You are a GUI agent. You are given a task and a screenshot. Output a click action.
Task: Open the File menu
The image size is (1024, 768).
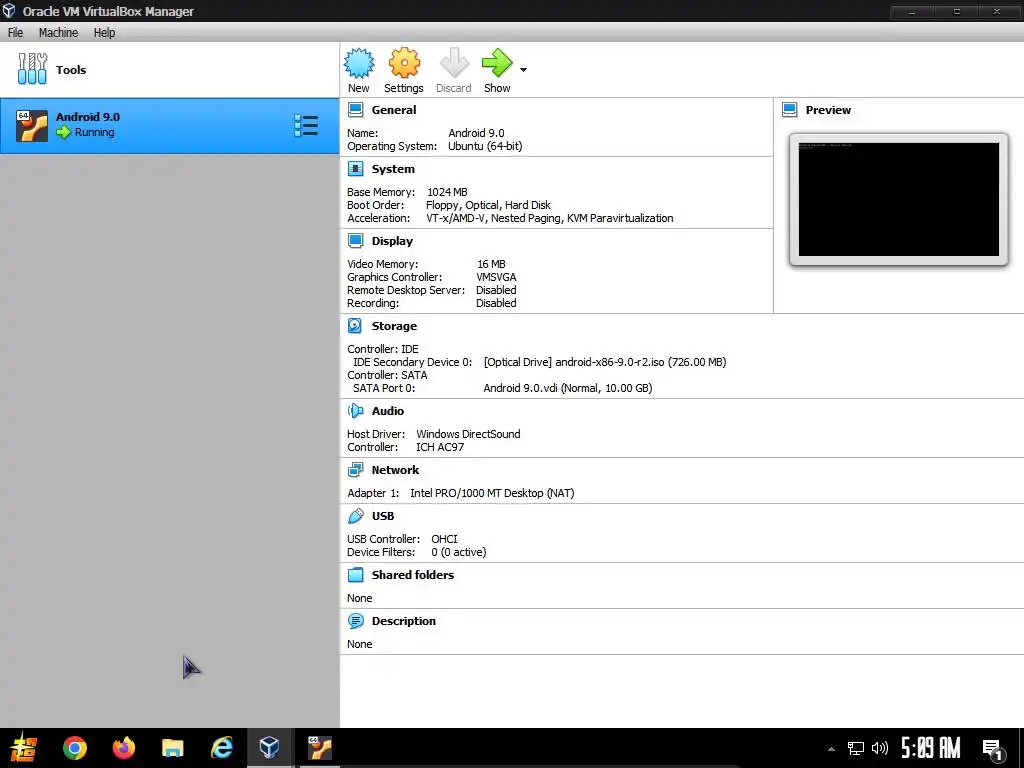(x=15, y=33)
